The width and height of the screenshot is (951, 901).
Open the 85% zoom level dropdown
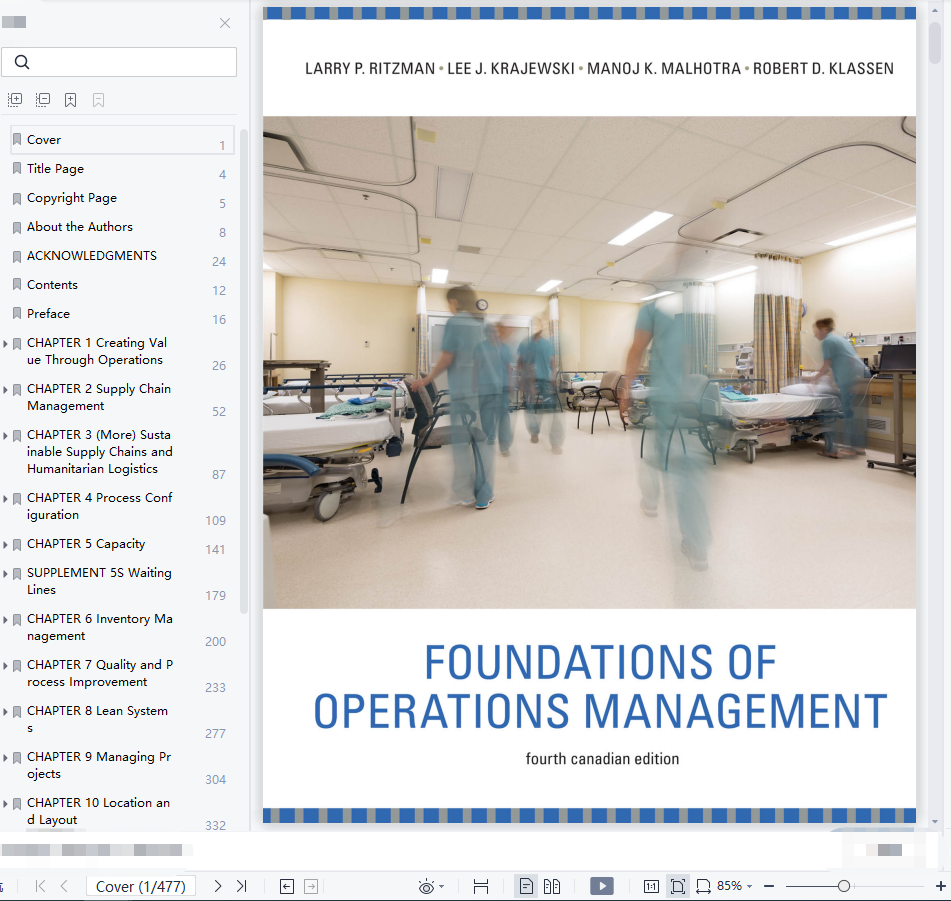734,886
